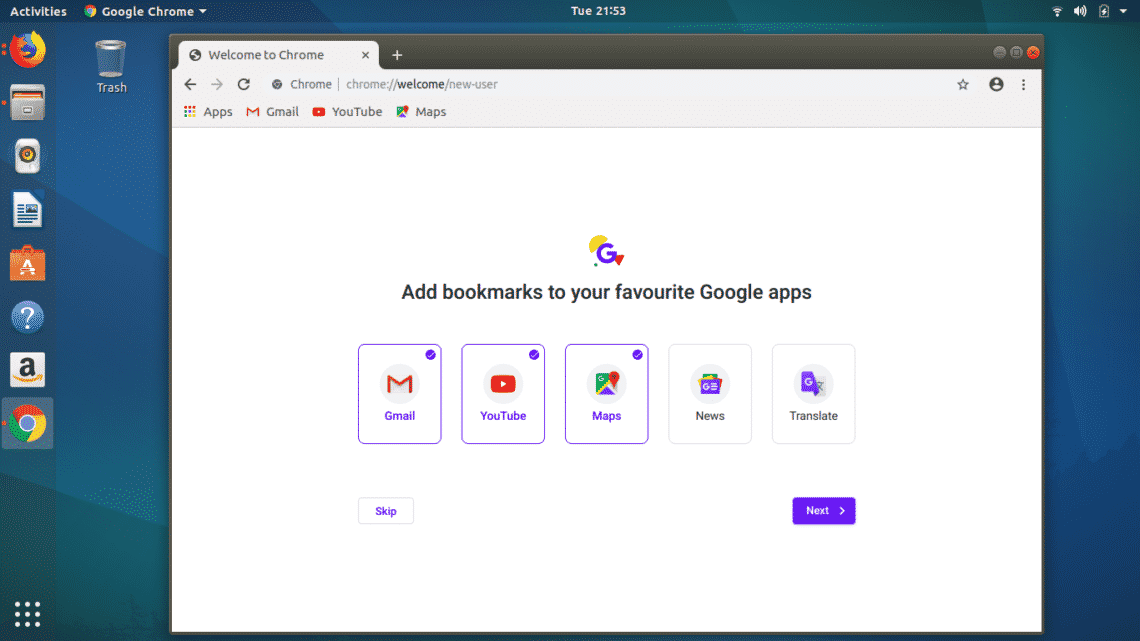Deselect the YouTube app card
This screenshot has height=641, width=1140.
click(x=503, y=394)
